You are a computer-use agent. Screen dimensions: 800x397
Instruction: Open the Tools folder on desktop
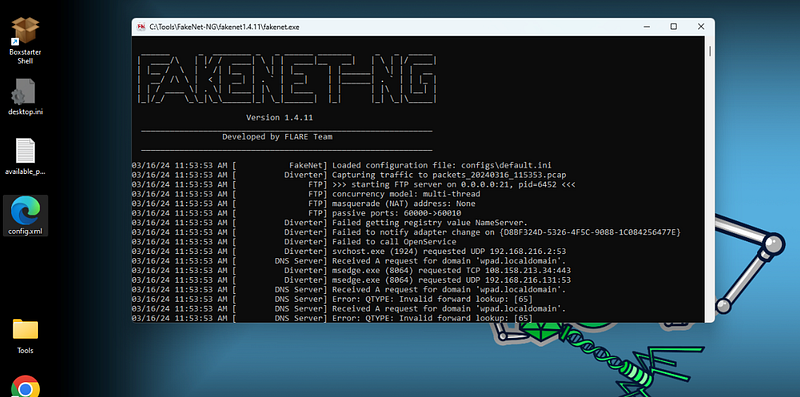(25, 336)
